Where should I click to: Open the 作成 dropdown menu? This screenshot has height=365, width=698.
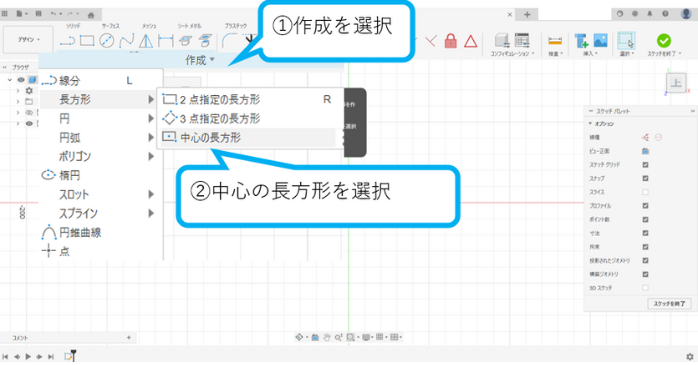tap(200, 60)
